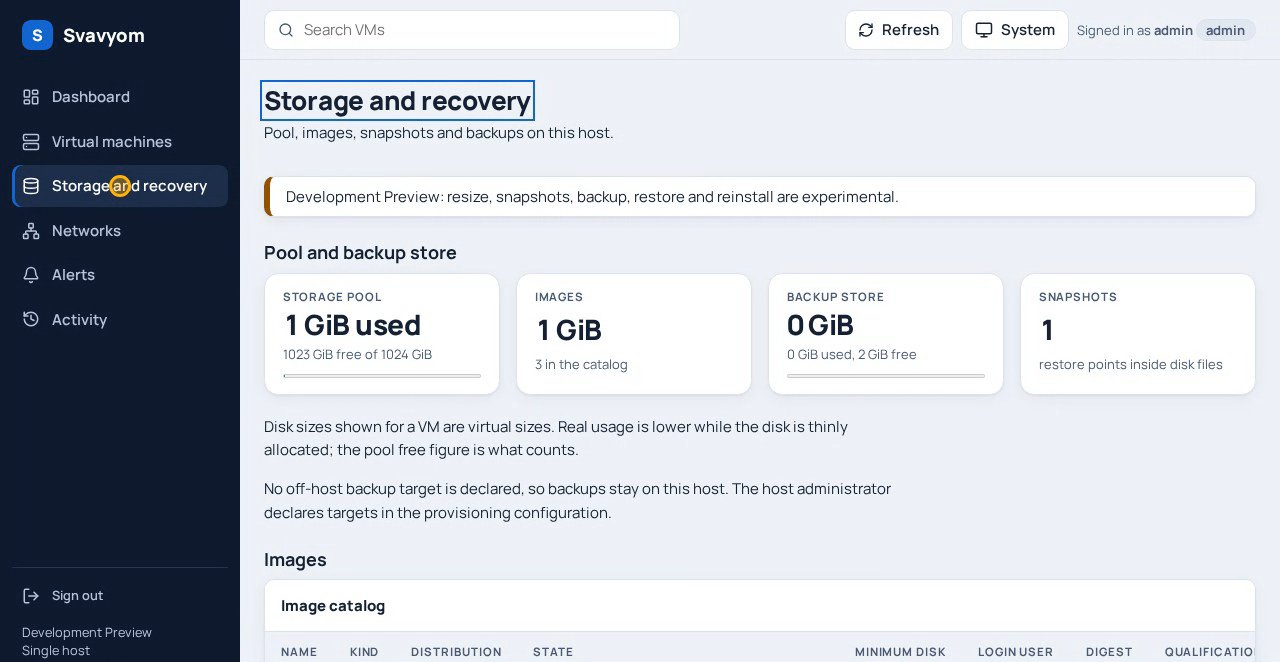Click the Development Preview sidebar footer text
1280x662 pixels.
pos(87,633)
